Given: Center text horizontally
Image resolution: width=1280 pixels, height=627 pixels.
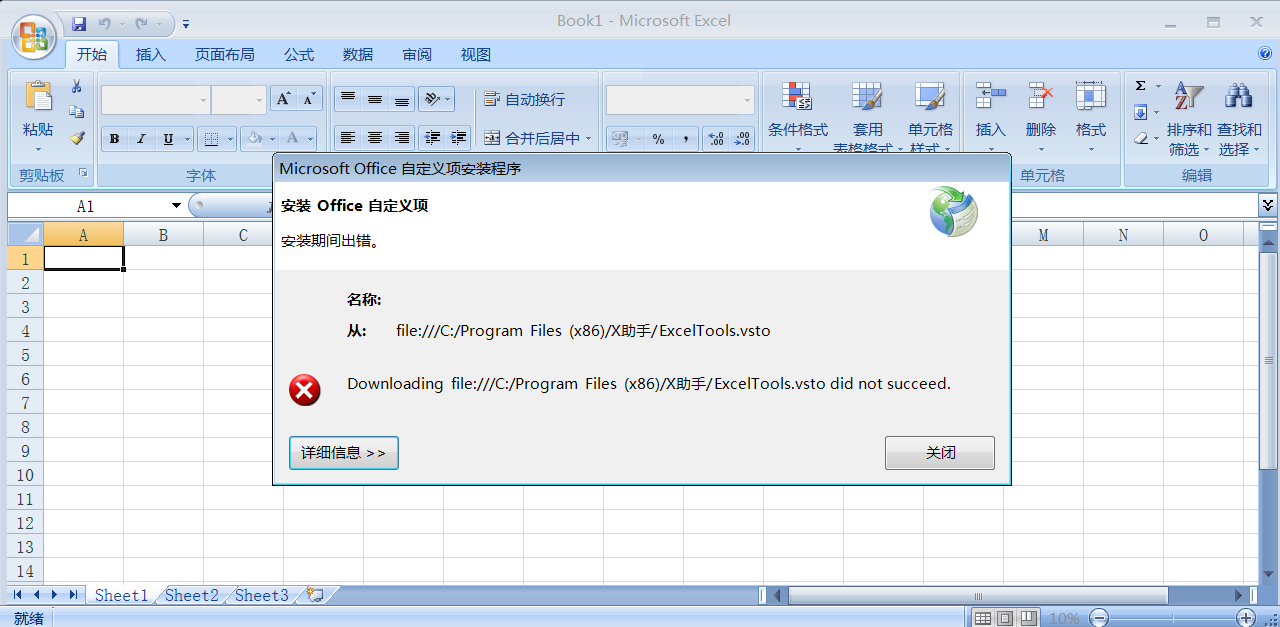Looking at the screenshot, I should (x=375, y=138).
